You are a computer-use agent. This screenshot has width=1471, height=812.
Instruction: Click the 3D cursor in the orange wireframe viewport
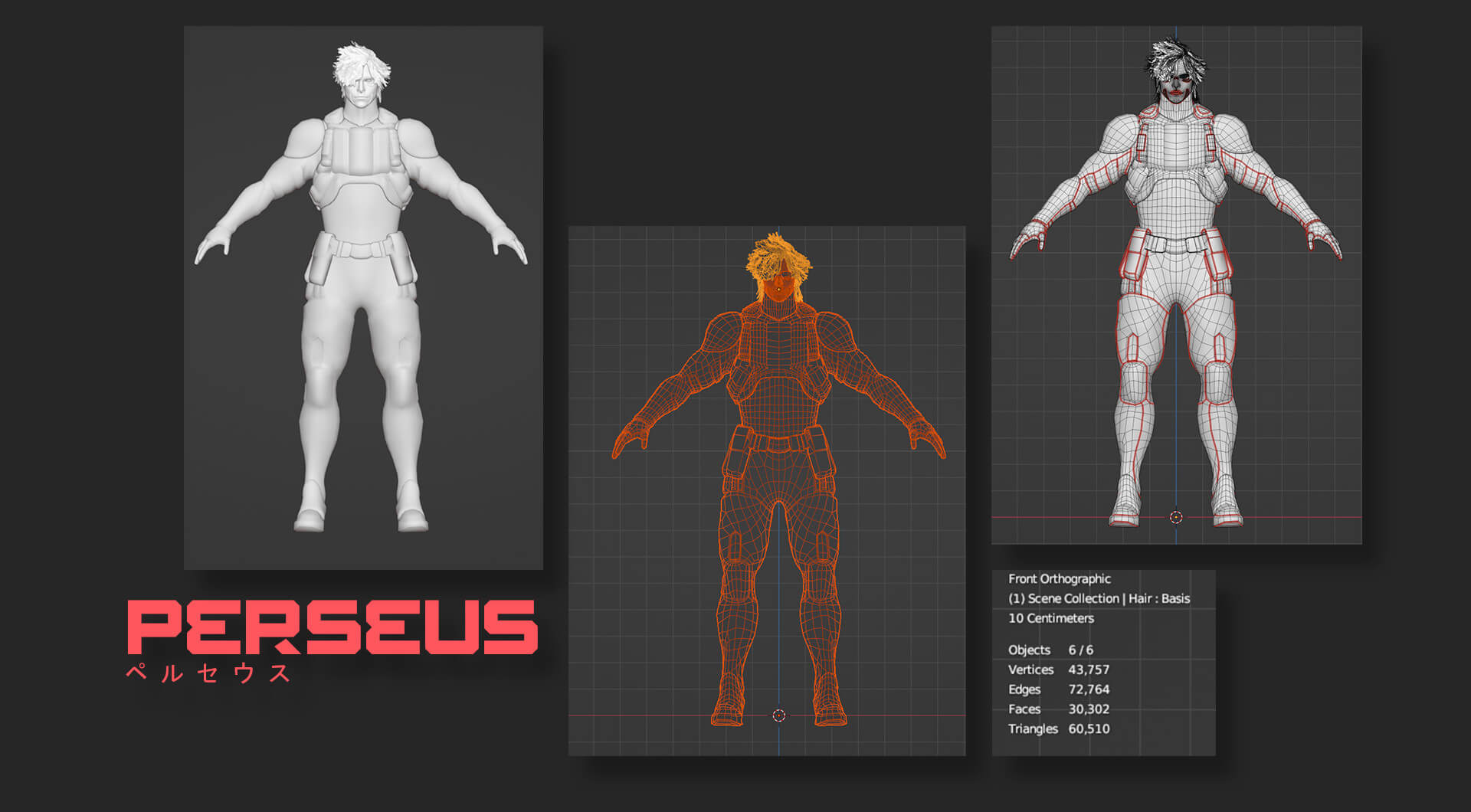[779, 715]
